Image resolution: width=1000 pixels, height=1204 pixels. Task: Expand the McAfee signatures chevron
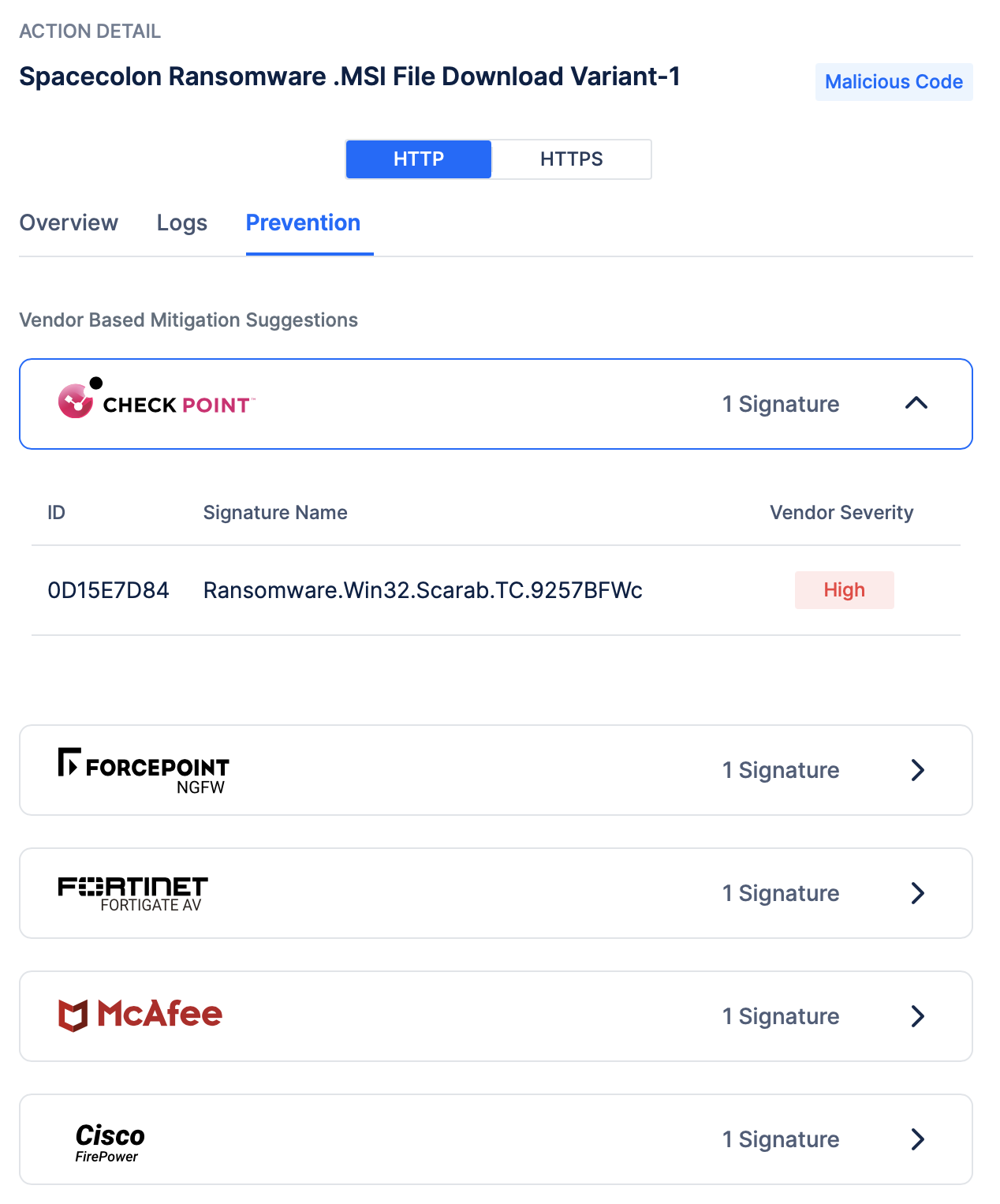[x=917, y=1016]
